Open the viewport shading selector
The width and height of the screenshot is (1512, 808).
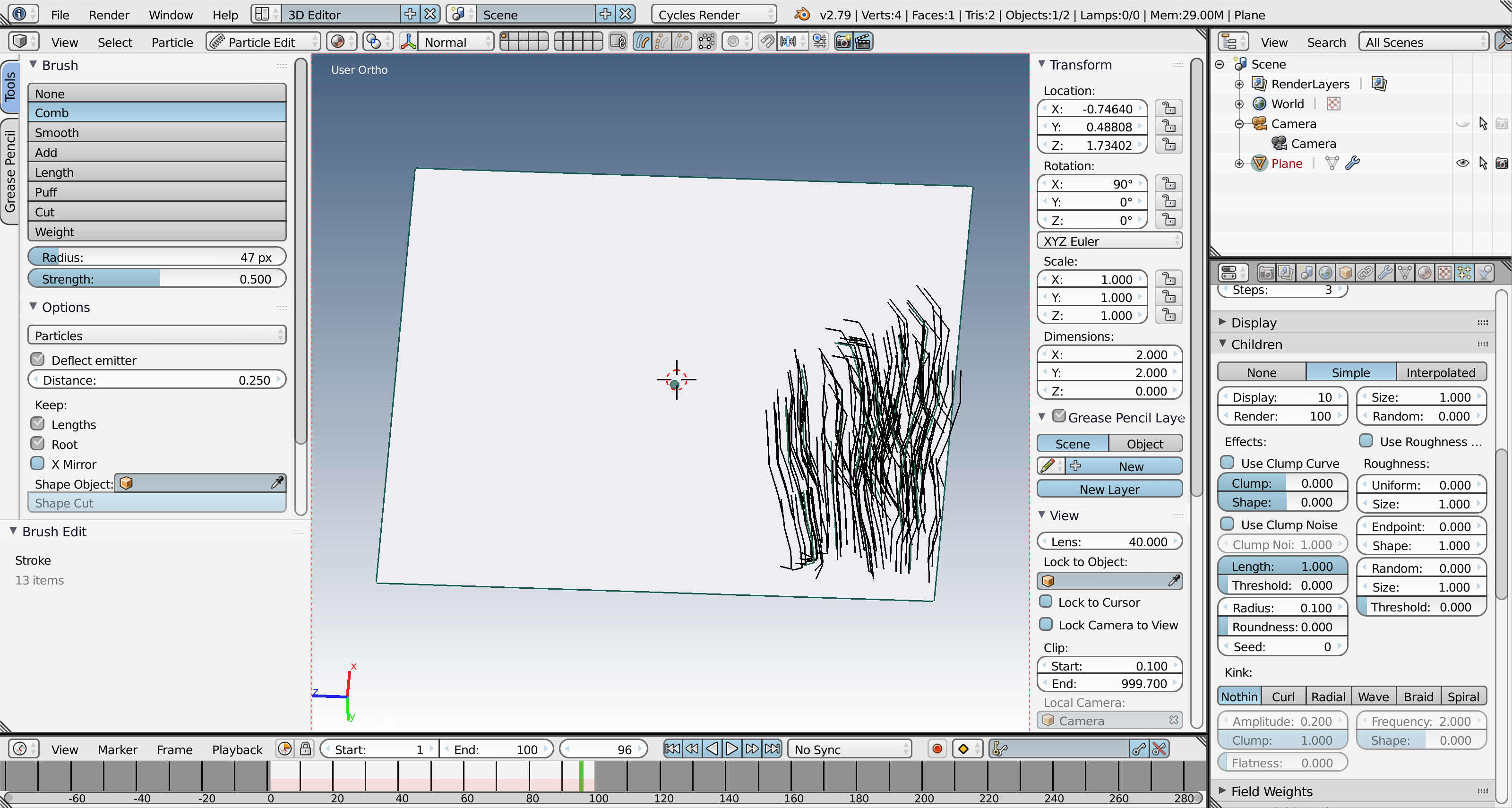(343, 42)
